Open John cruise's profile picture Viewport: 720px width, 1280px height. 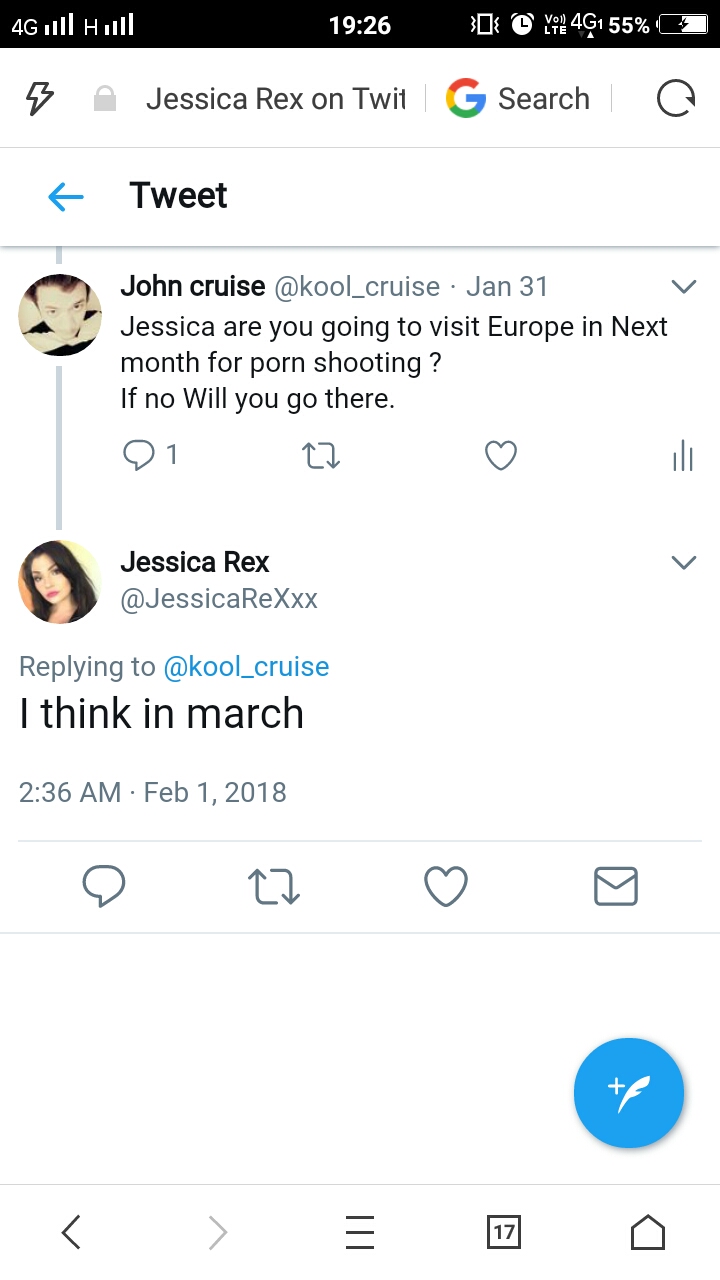(60, 315)
